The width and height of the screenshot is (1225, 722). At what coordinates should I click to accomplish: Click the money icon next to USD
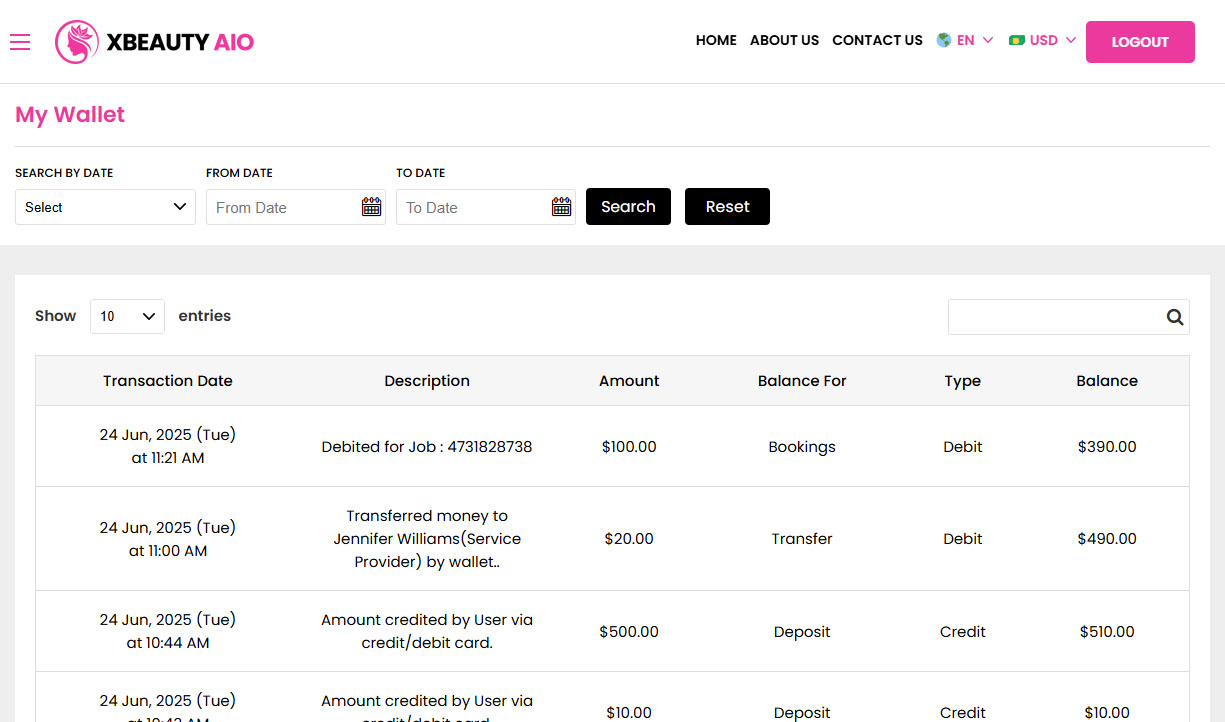(x=1018, y=40)
